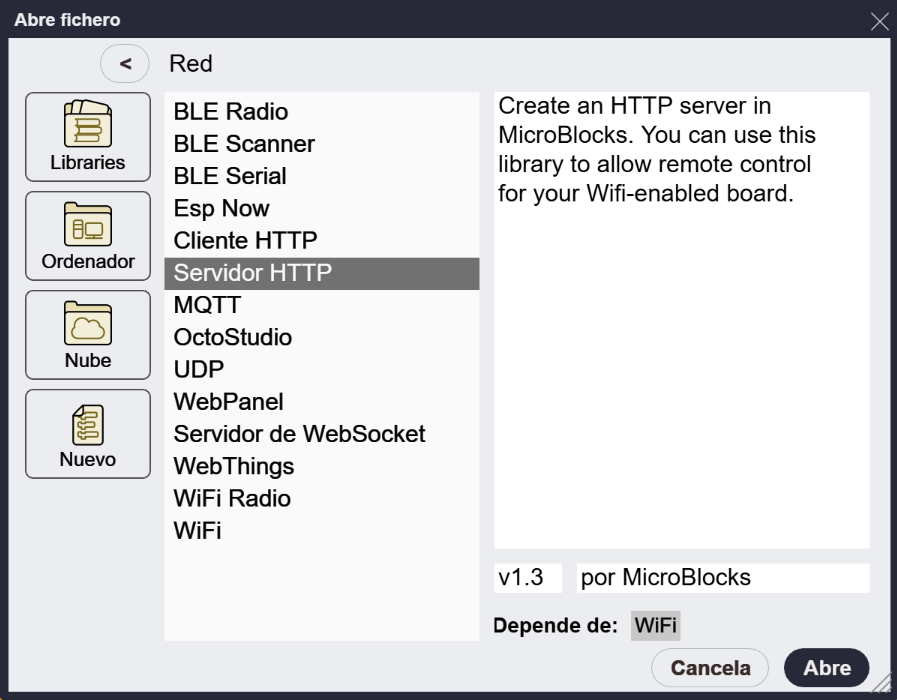Screen dimensions: 897x700
Task: Click the HTTP server description text
Action: (657, 150)
